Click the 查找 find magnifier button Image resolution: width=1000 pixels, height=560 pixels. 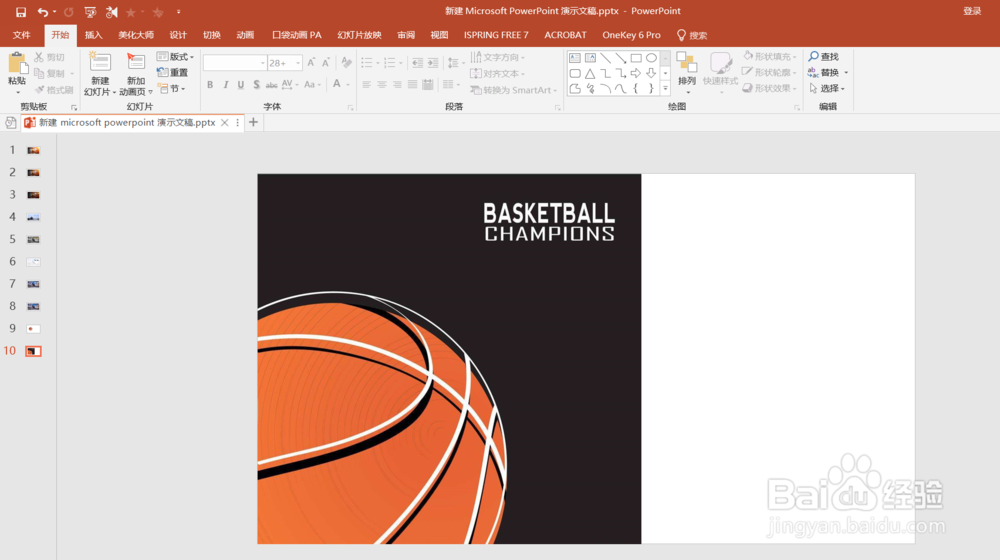coord(823,57)
